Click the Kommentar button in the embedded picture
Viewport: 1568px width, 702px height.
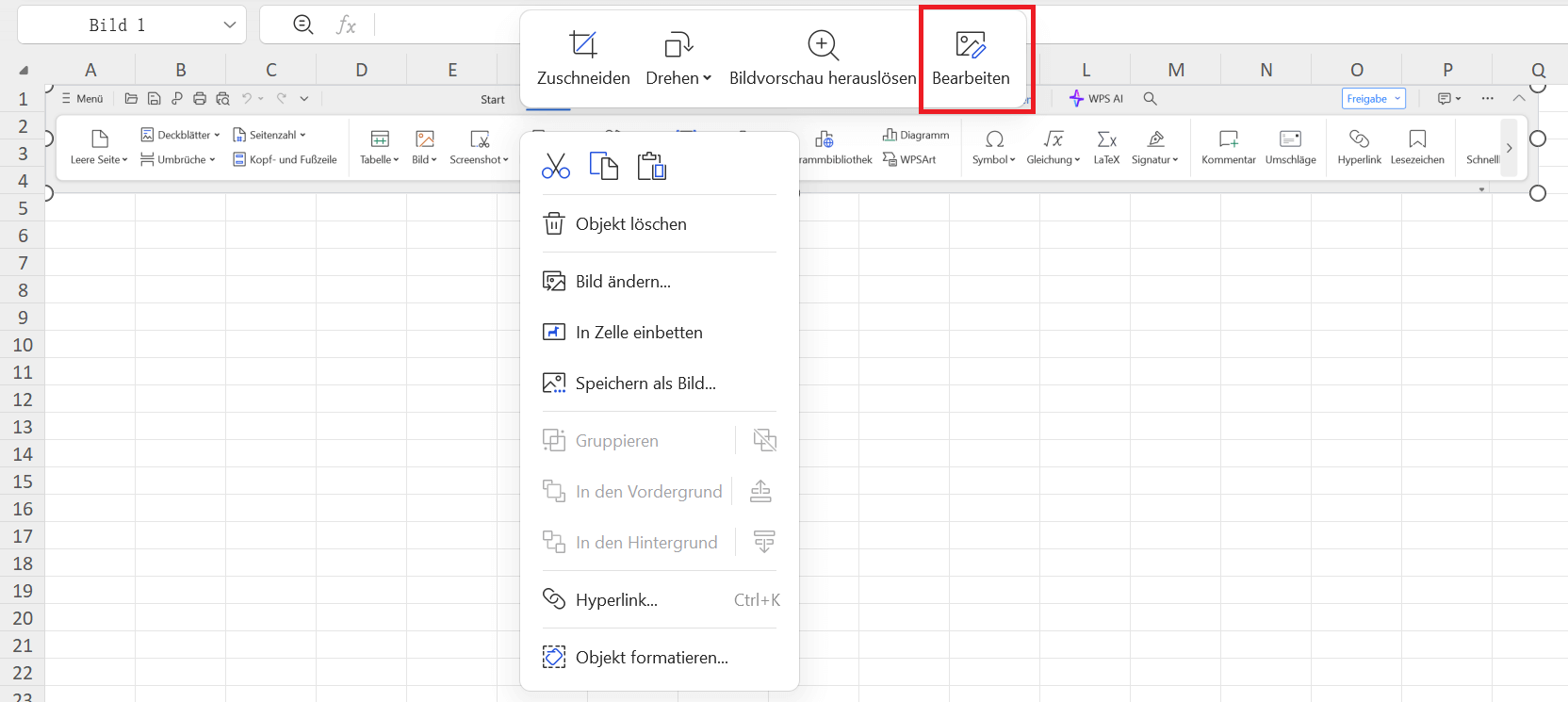(x=1229, y=147)
